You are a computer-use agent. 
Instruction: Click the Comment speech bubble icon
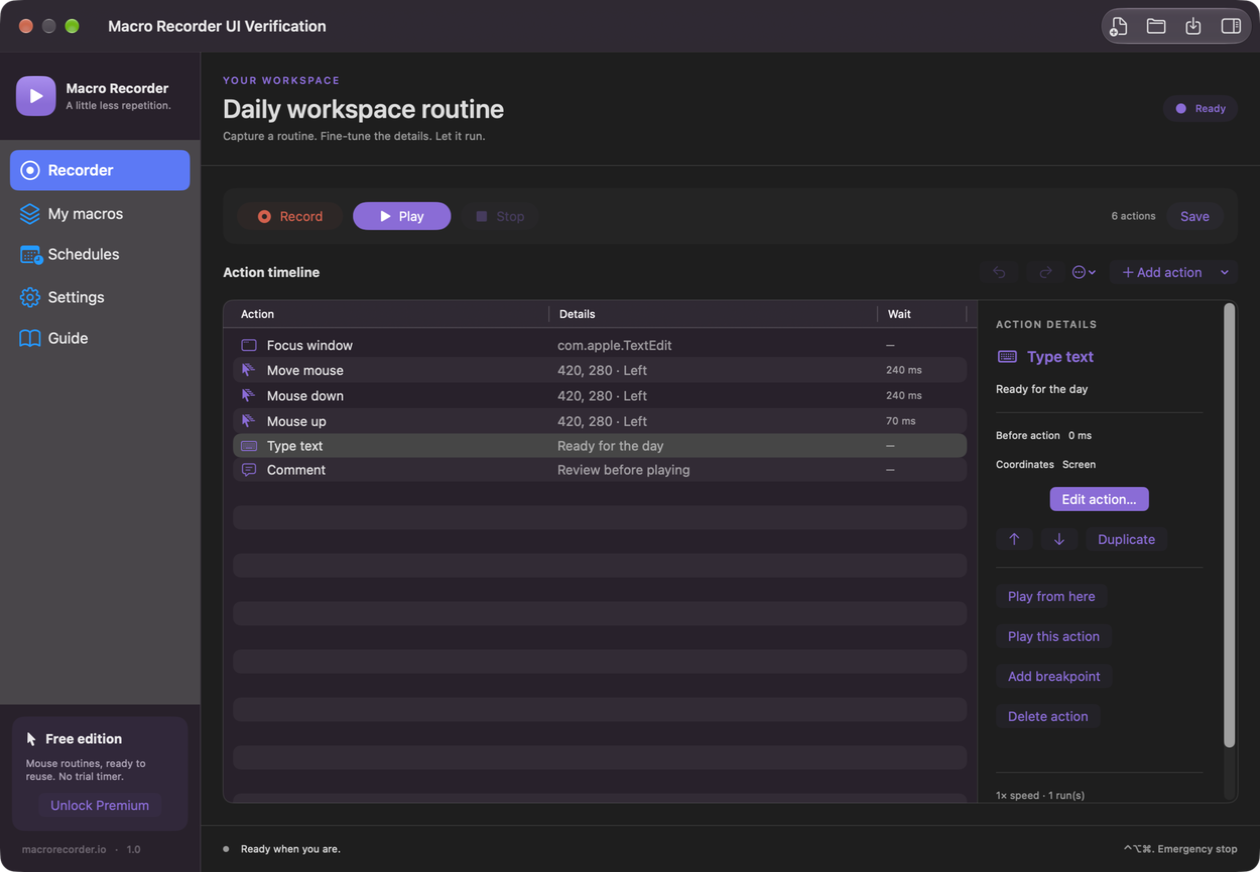(249, 470)
